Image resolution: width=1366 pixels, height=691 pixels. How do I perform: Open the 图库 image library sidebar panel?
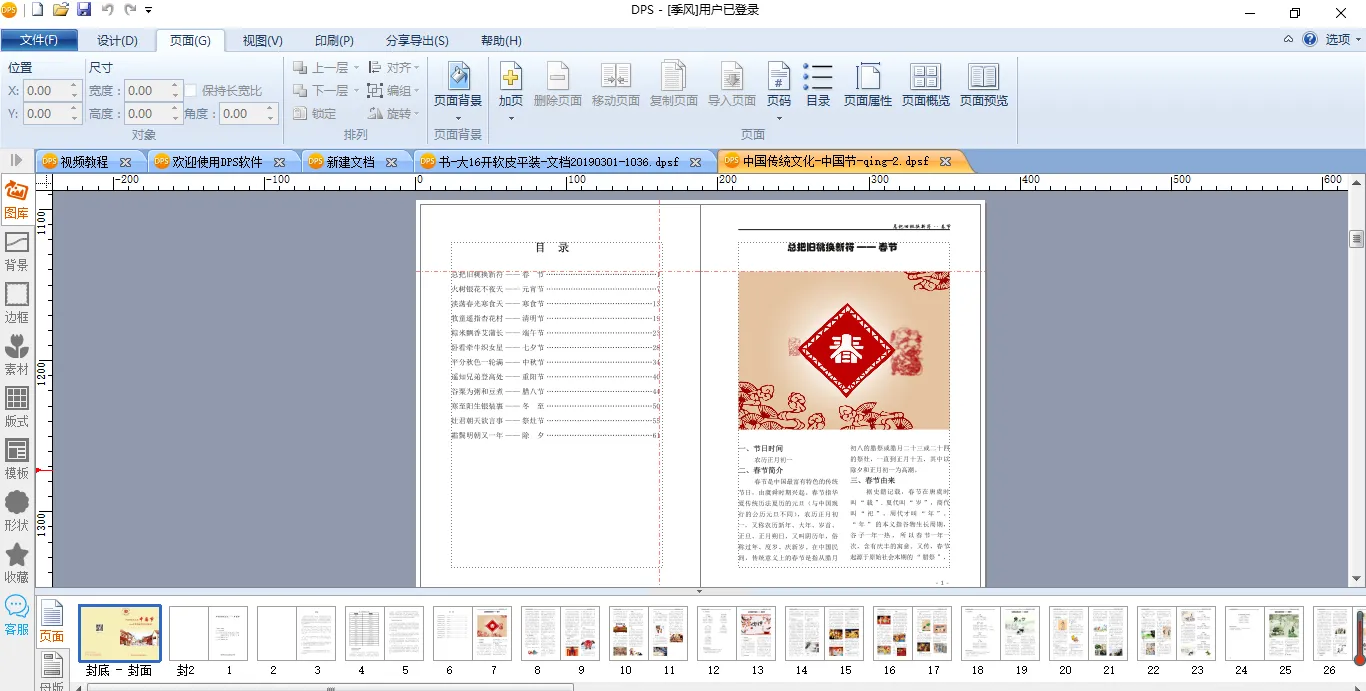coord(17,199)
